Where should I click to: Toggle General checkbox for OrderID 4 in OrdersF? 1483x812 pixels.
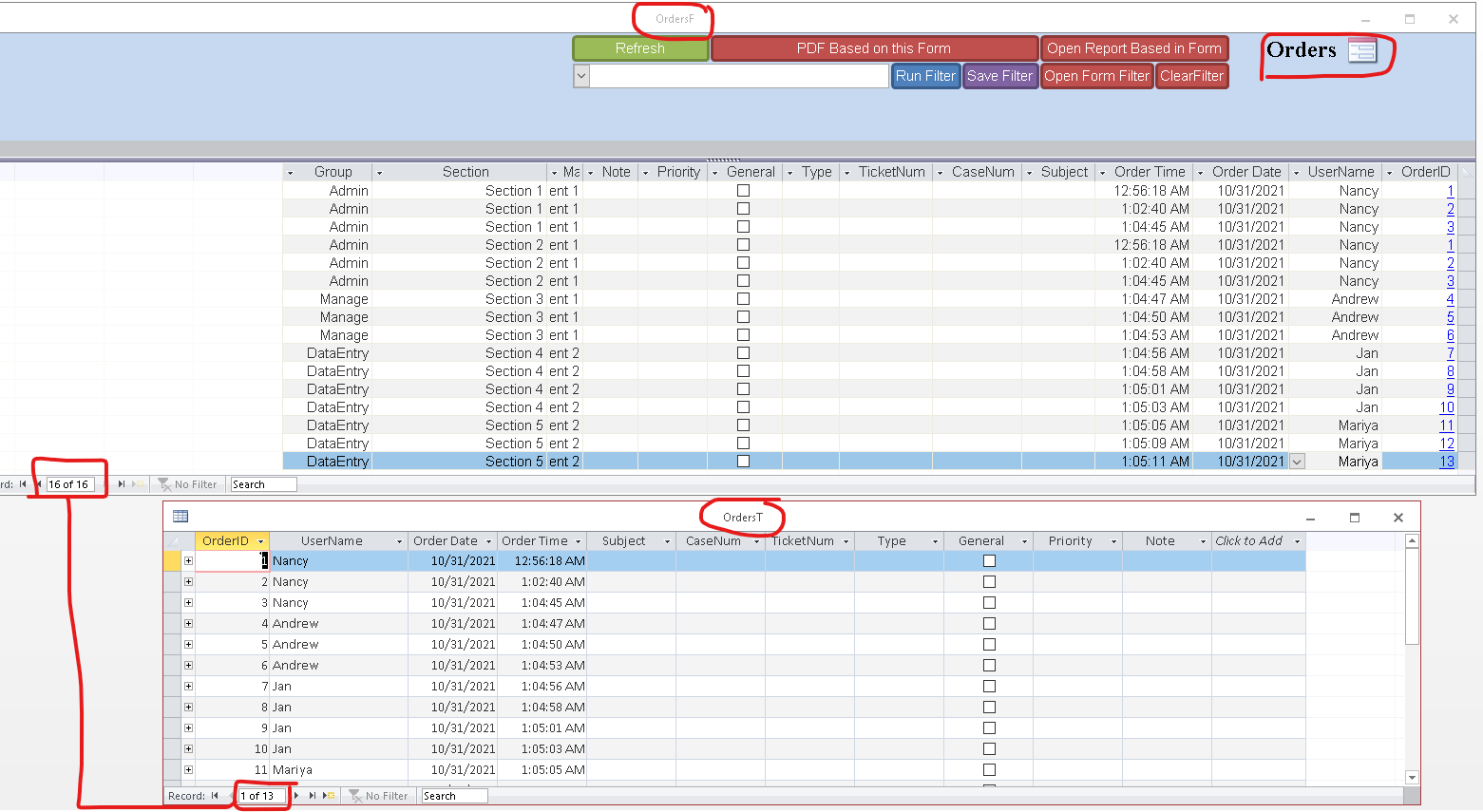tap(743, 299)
